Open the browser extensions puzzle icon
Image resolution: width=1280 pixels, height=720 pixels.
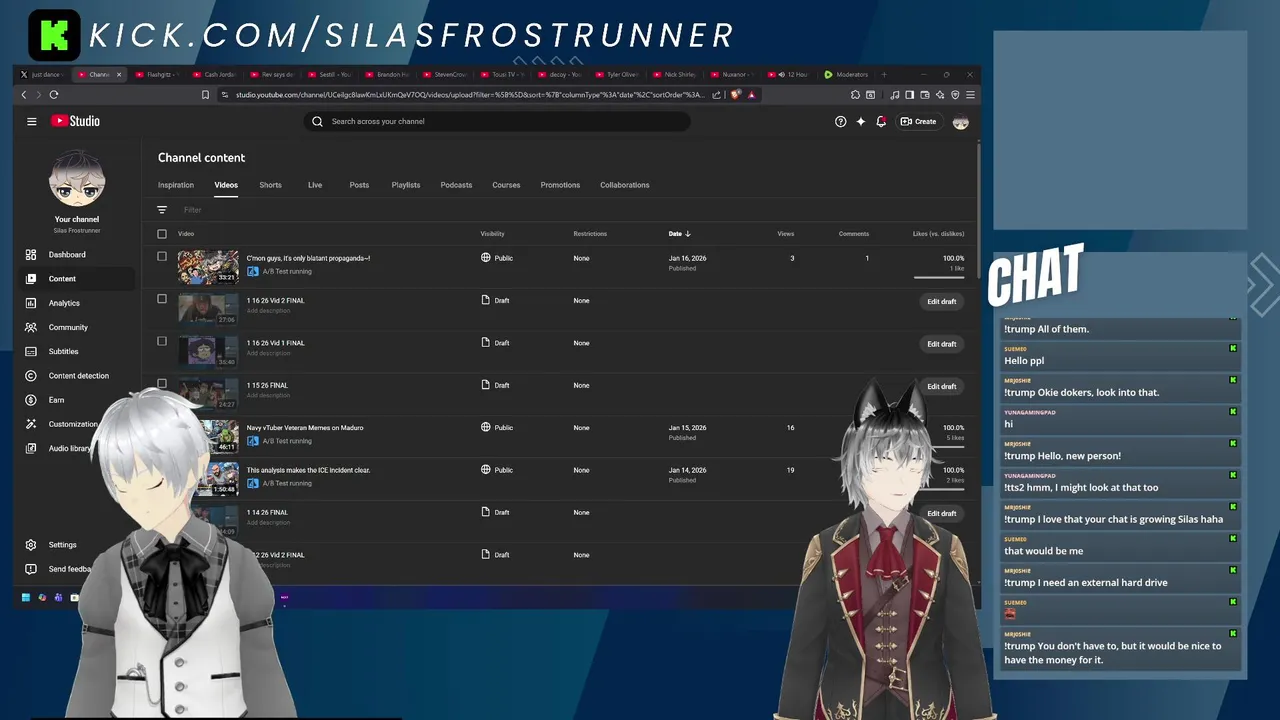click(x=855, y=95)
